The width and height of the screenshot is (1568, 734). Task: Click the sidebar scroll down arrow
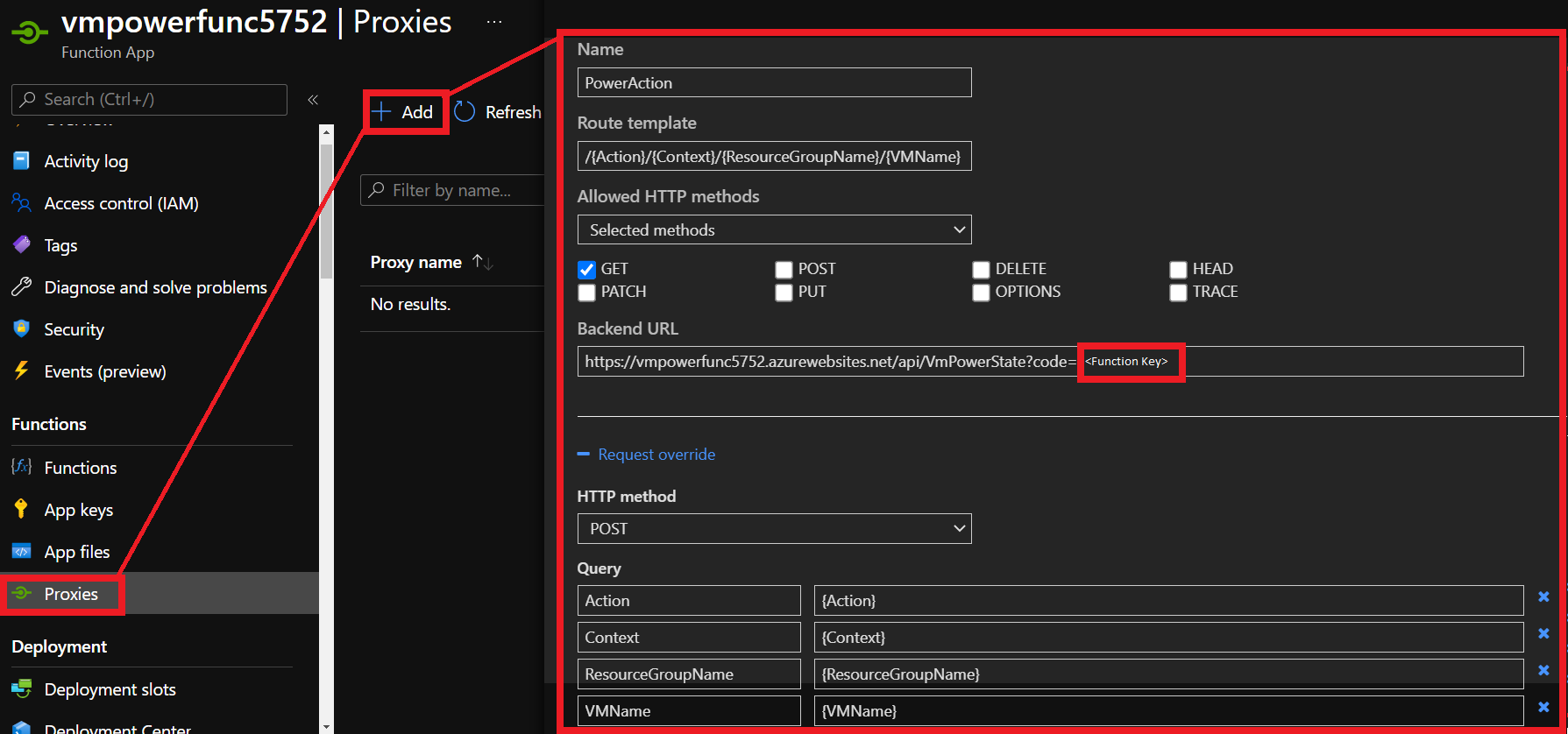click(326, 726)
